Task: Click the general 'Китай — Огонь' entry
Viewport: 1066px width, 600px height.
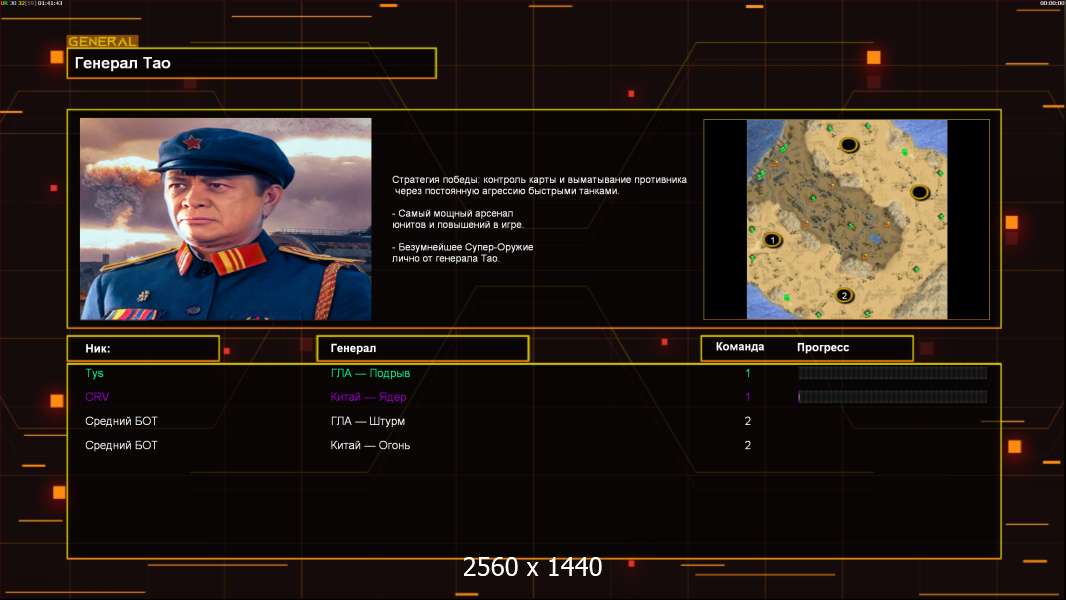Action: tap(371, 445)
